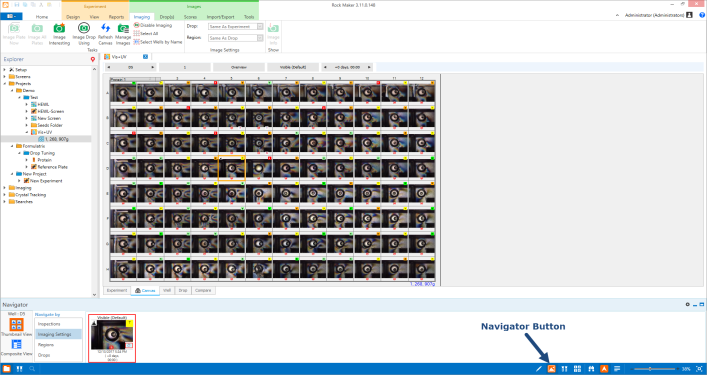
Task: Open Manage Images from the ribbon
Action: pos(123,28)
